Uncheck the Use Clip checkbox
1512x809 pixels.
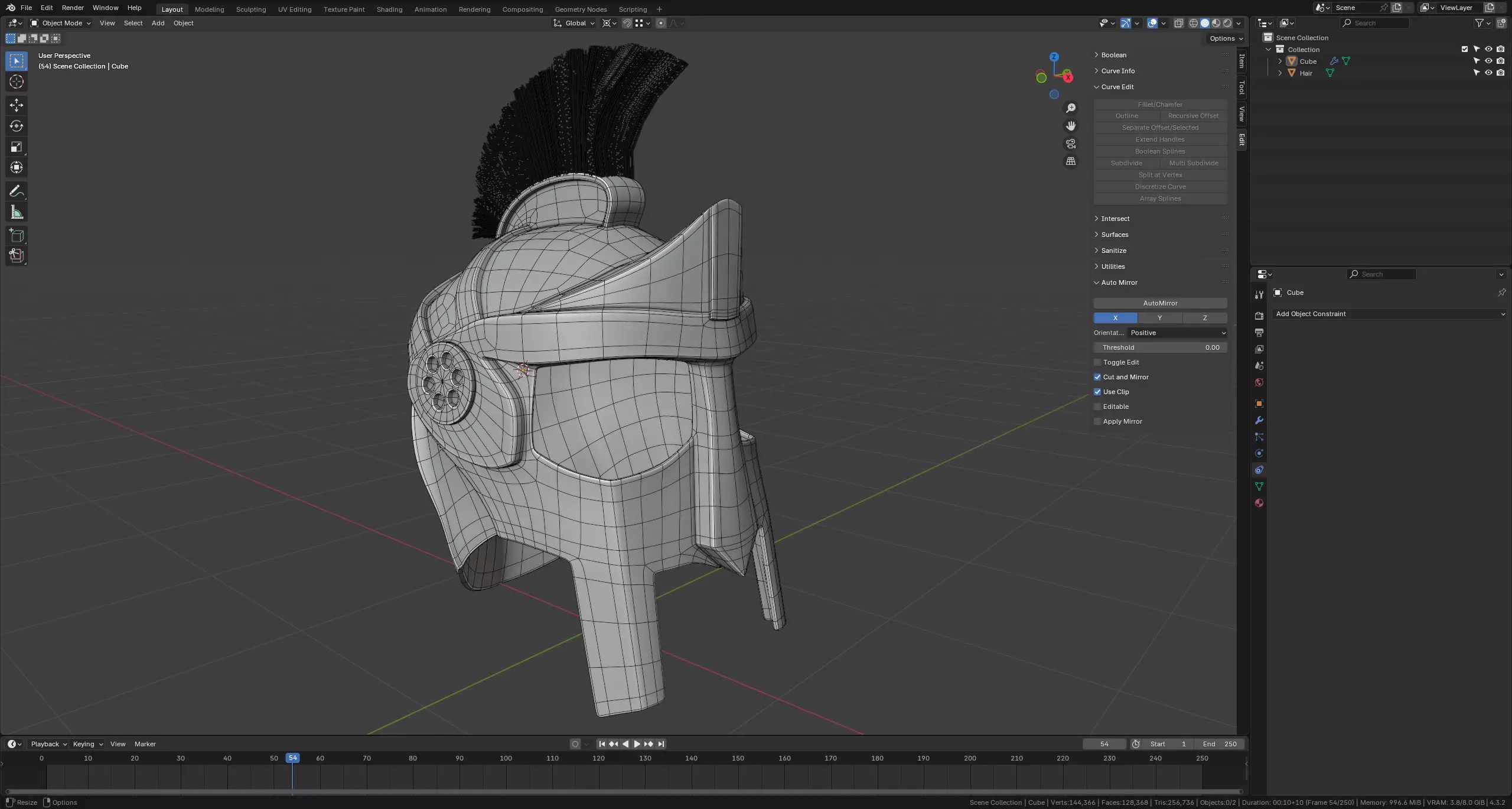pos(1097,392)
